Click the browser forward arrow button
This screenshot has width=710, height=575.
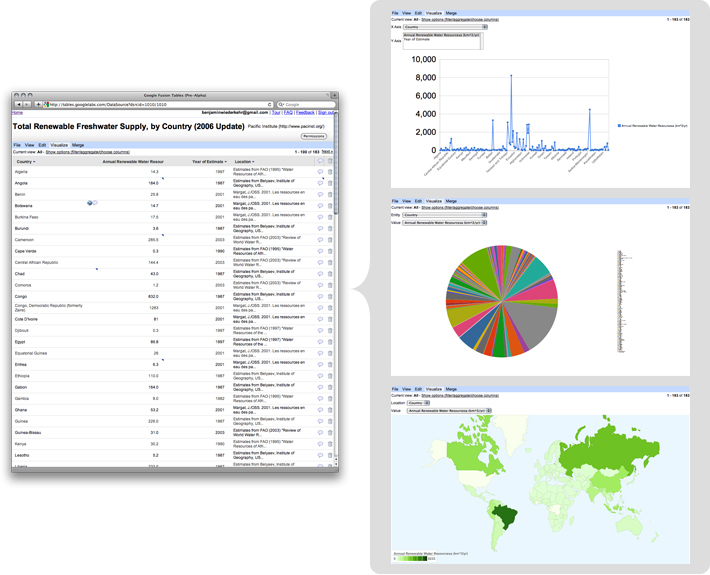pos(26,105)
